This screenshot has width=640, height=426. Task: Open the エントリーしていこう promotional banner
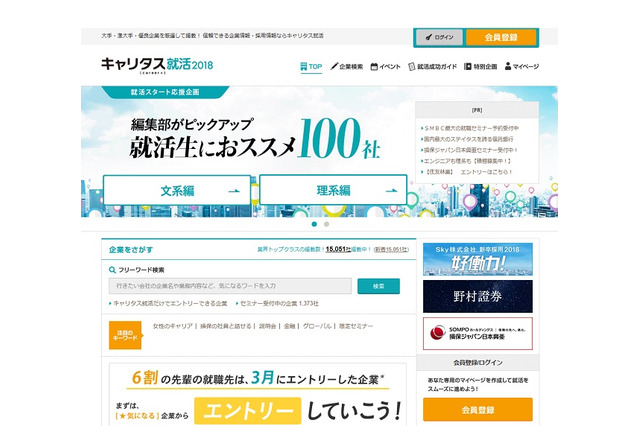click(x=258, y=395)
